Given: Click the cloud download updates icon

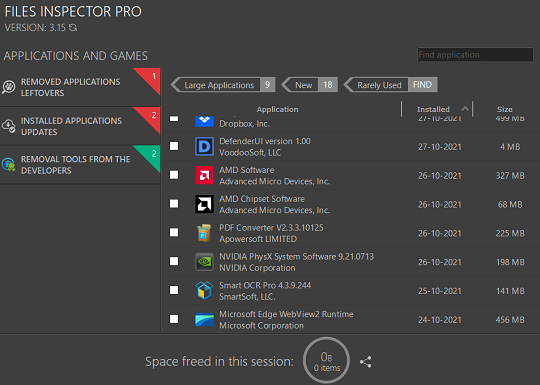Looking at the screenshot, I should tap(9, 126).
